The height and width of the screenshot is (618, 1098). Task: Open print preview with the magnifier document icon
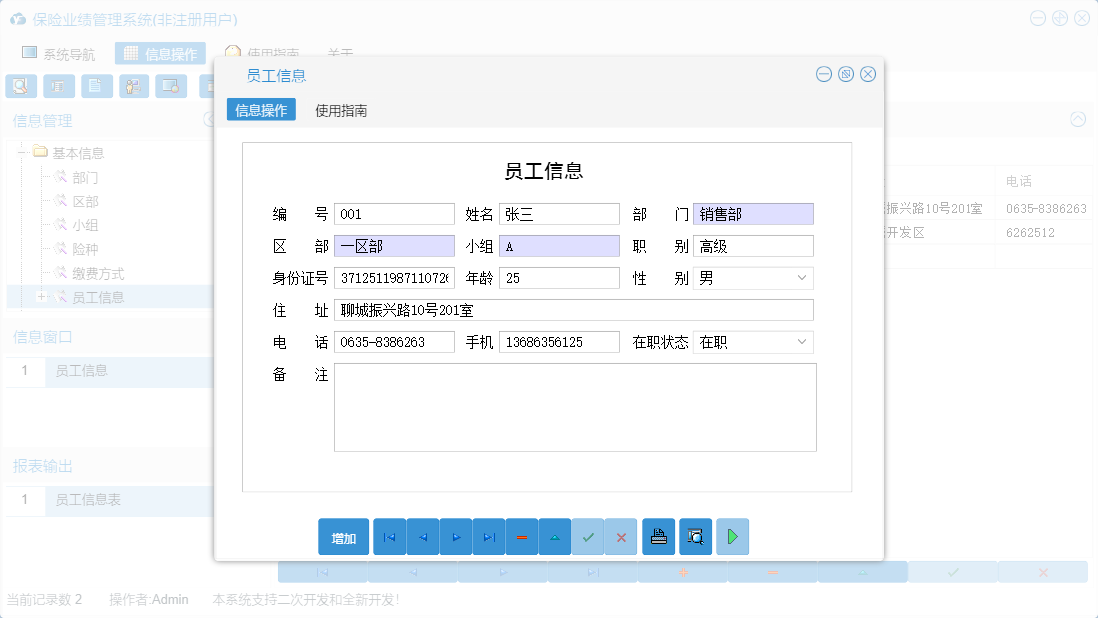click(x=695, y=537)
